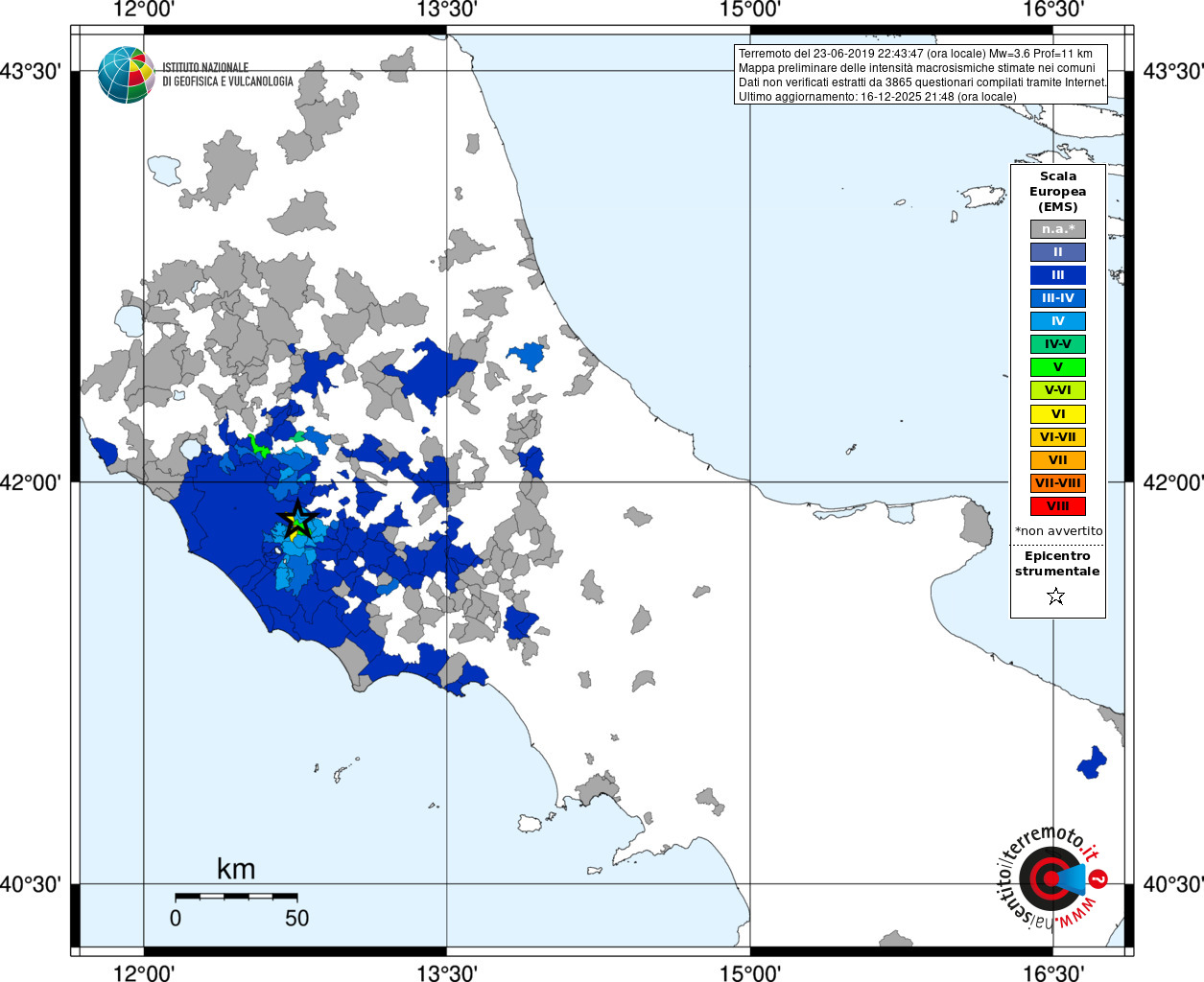1204x982 pixels.
Task: Select the orange VII legend swatch
Action: [x=1058, y=460]
